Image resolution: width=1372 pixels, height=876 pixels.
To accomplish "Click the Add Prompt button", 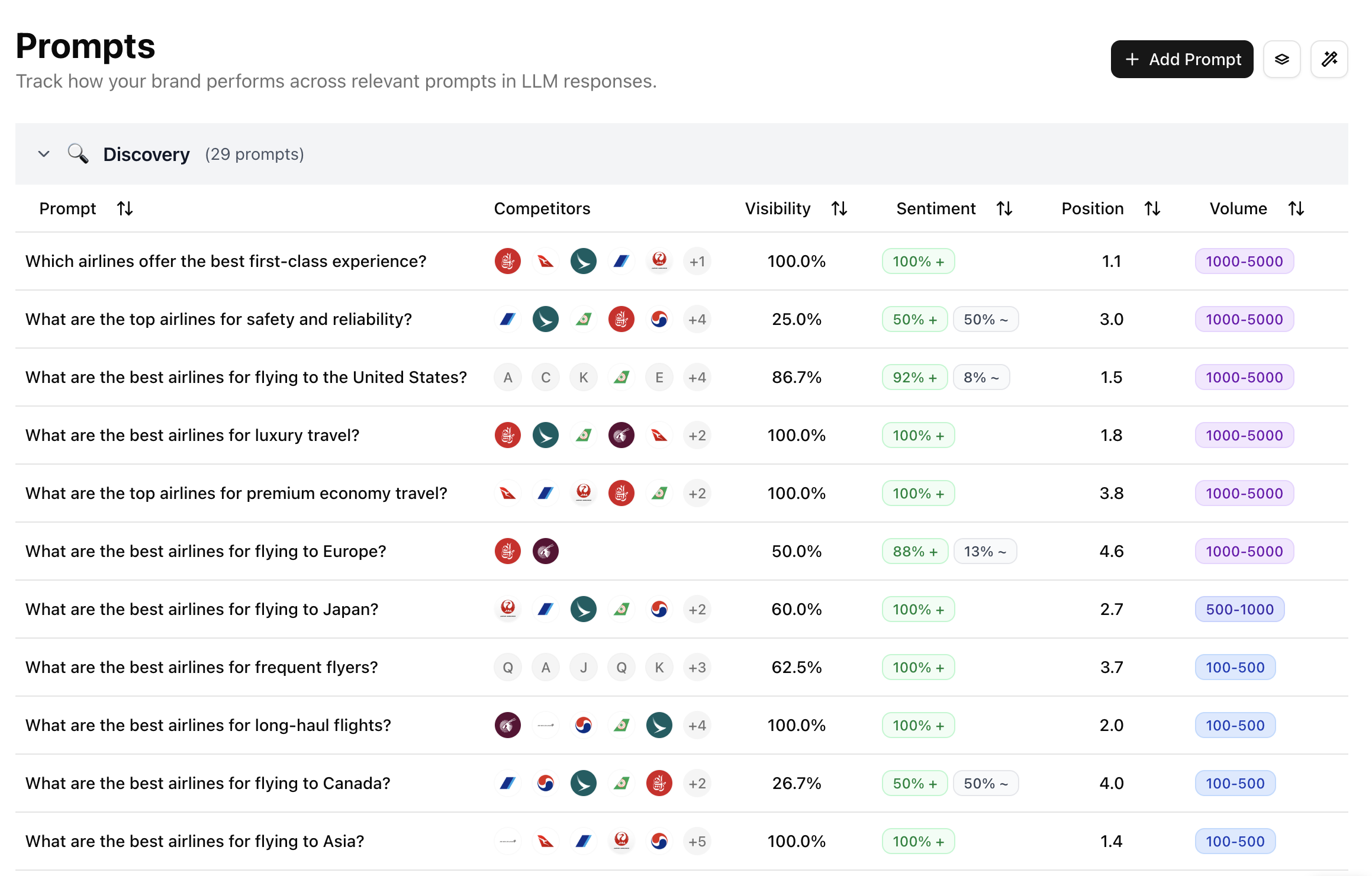I will 1181,59.
